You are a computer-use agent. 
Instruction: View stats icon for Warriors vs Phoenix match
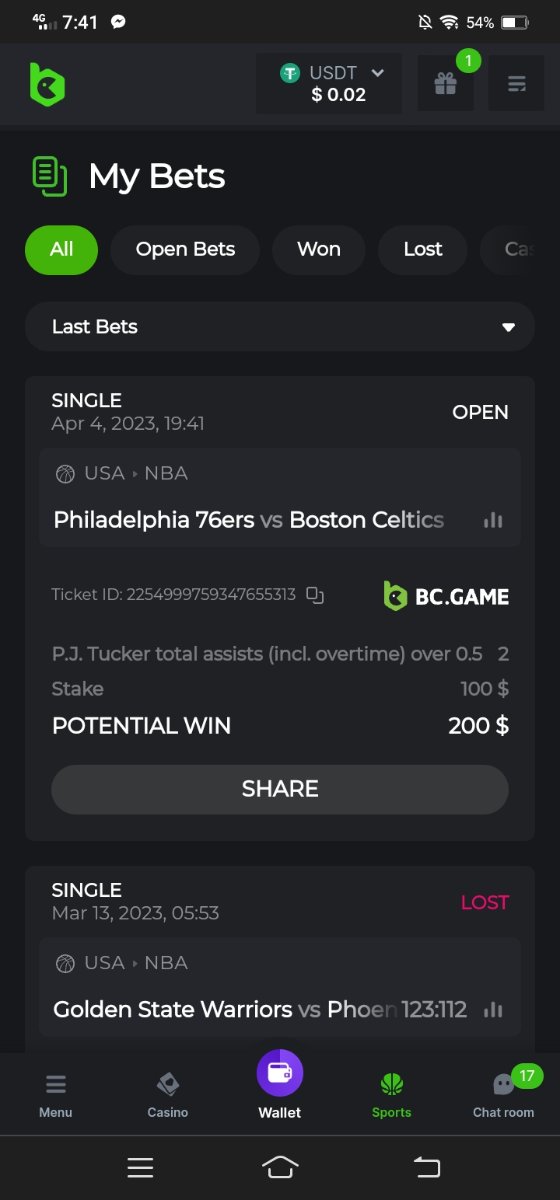[493, 1010]
